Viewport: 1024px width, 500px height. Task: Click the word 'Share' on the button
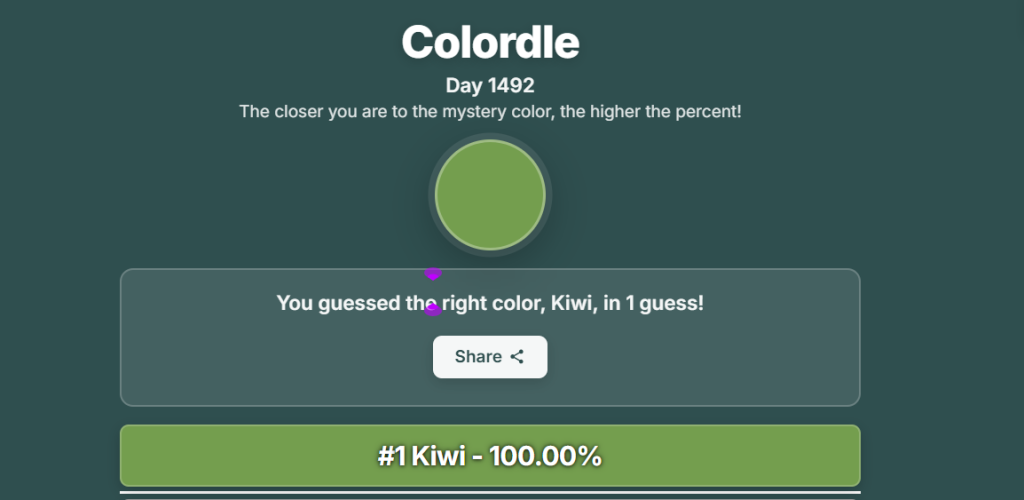coord(478,357)
